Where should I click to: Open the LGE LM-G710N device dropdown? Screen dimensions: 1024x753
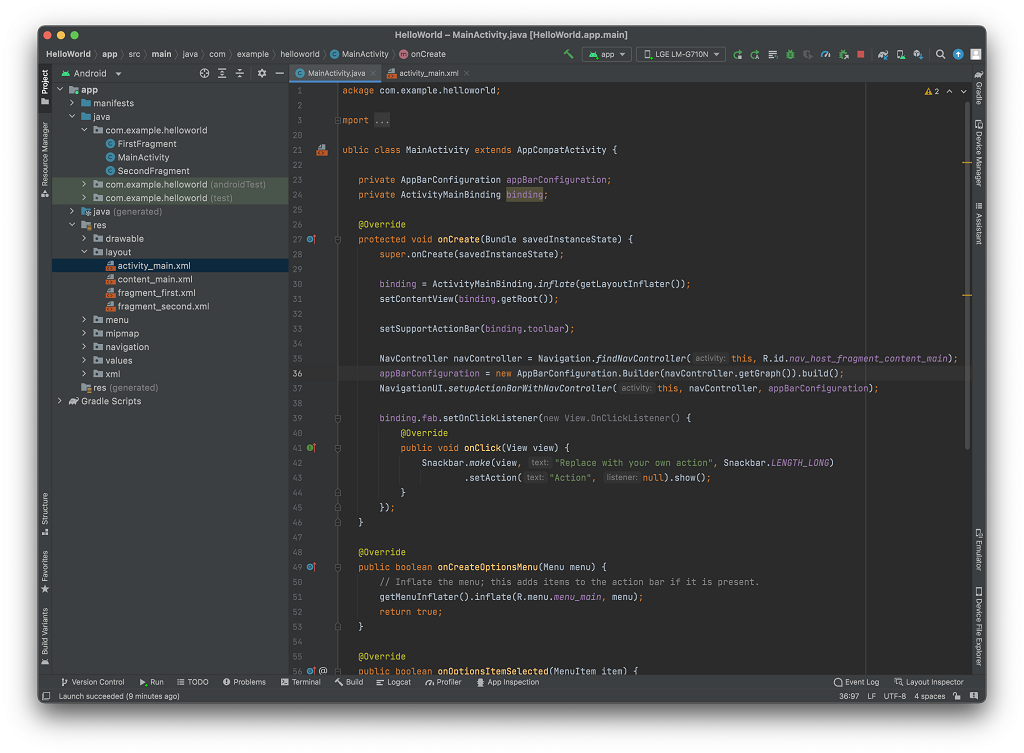point(681,54)
